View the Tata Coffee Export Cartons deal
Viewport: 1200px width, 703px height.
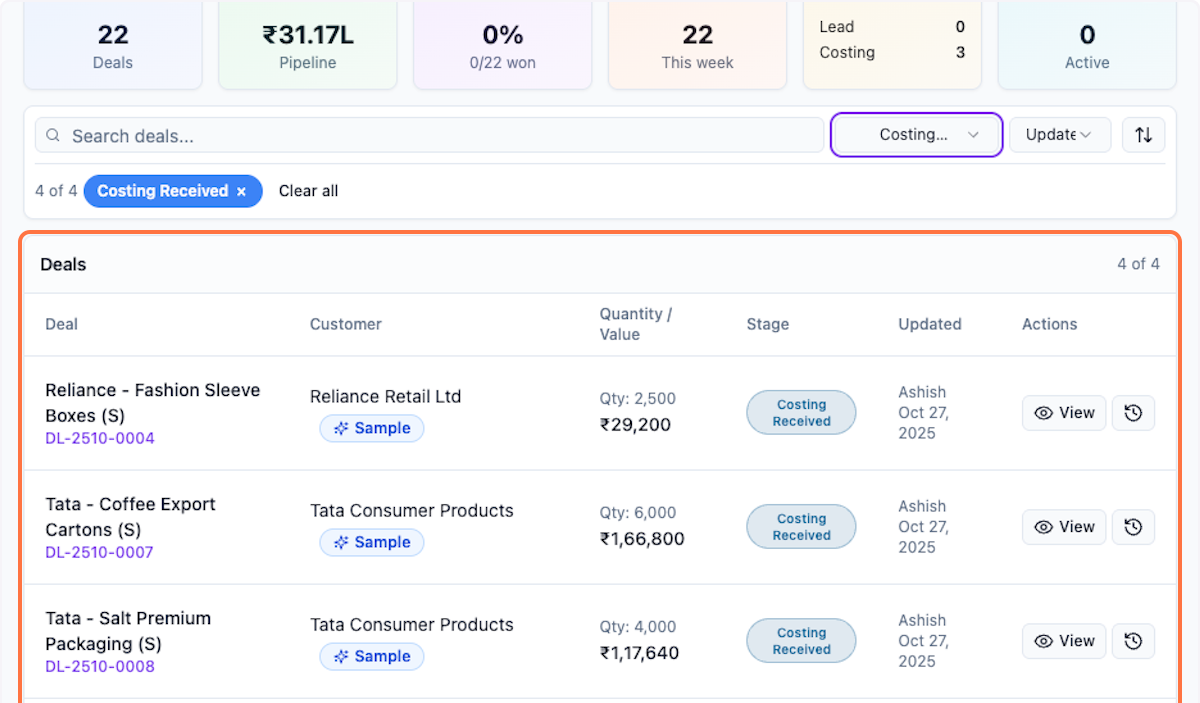1064,527
